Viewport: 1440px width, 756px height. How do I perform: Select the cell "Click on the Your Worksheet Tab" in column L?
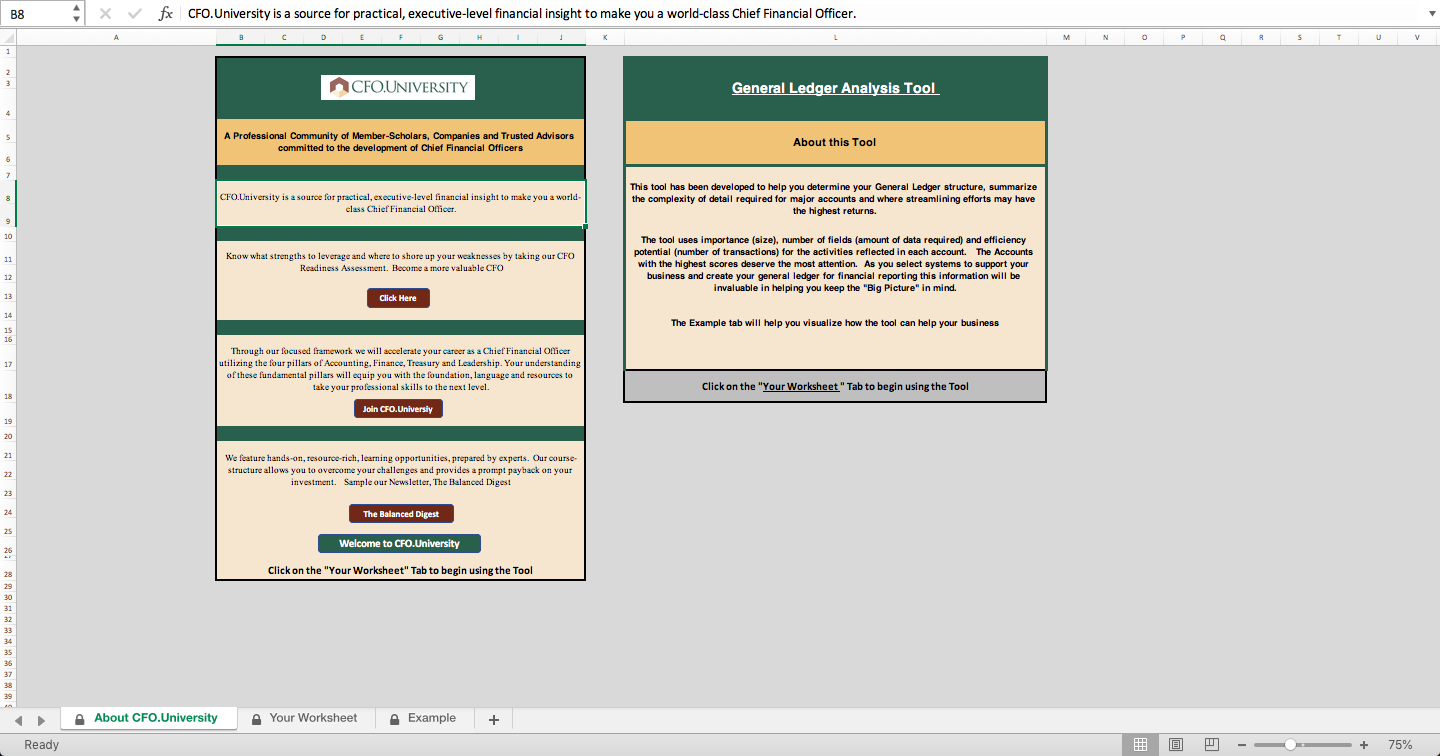[835, 386]
